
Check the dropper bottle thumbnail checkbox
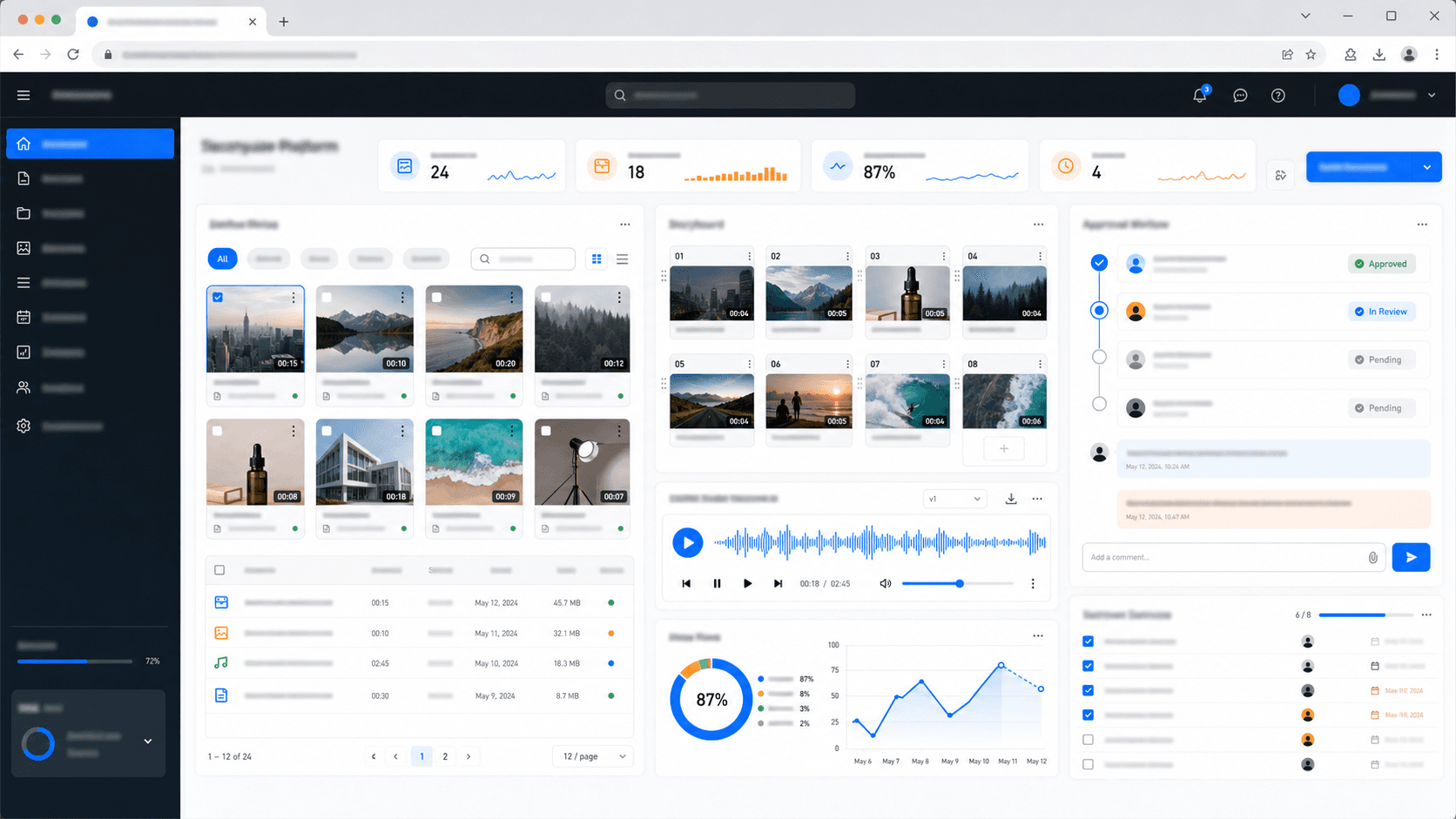[x=218, y=431]
